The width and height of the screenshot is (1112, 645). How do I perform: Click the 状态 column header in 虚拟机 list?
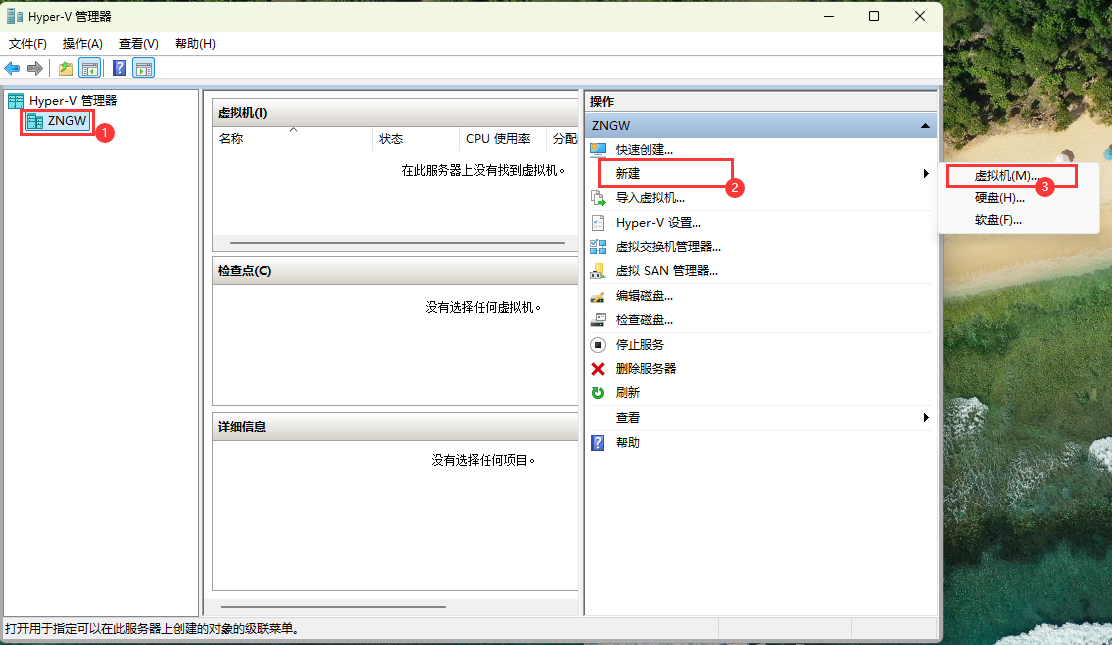tap(391, 139)
